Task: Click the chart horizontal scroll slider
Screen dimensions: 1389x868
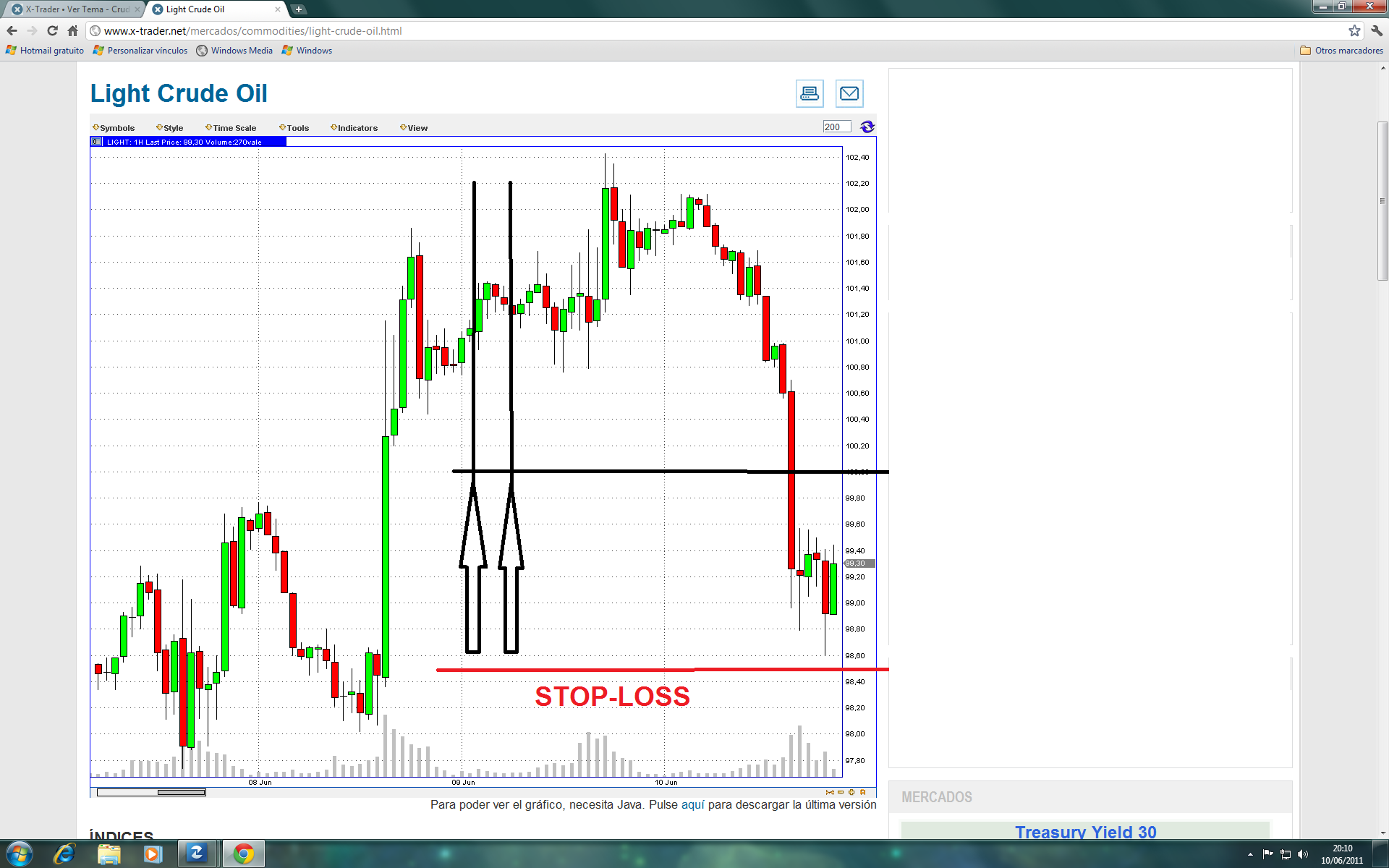Action: point(182,792)
